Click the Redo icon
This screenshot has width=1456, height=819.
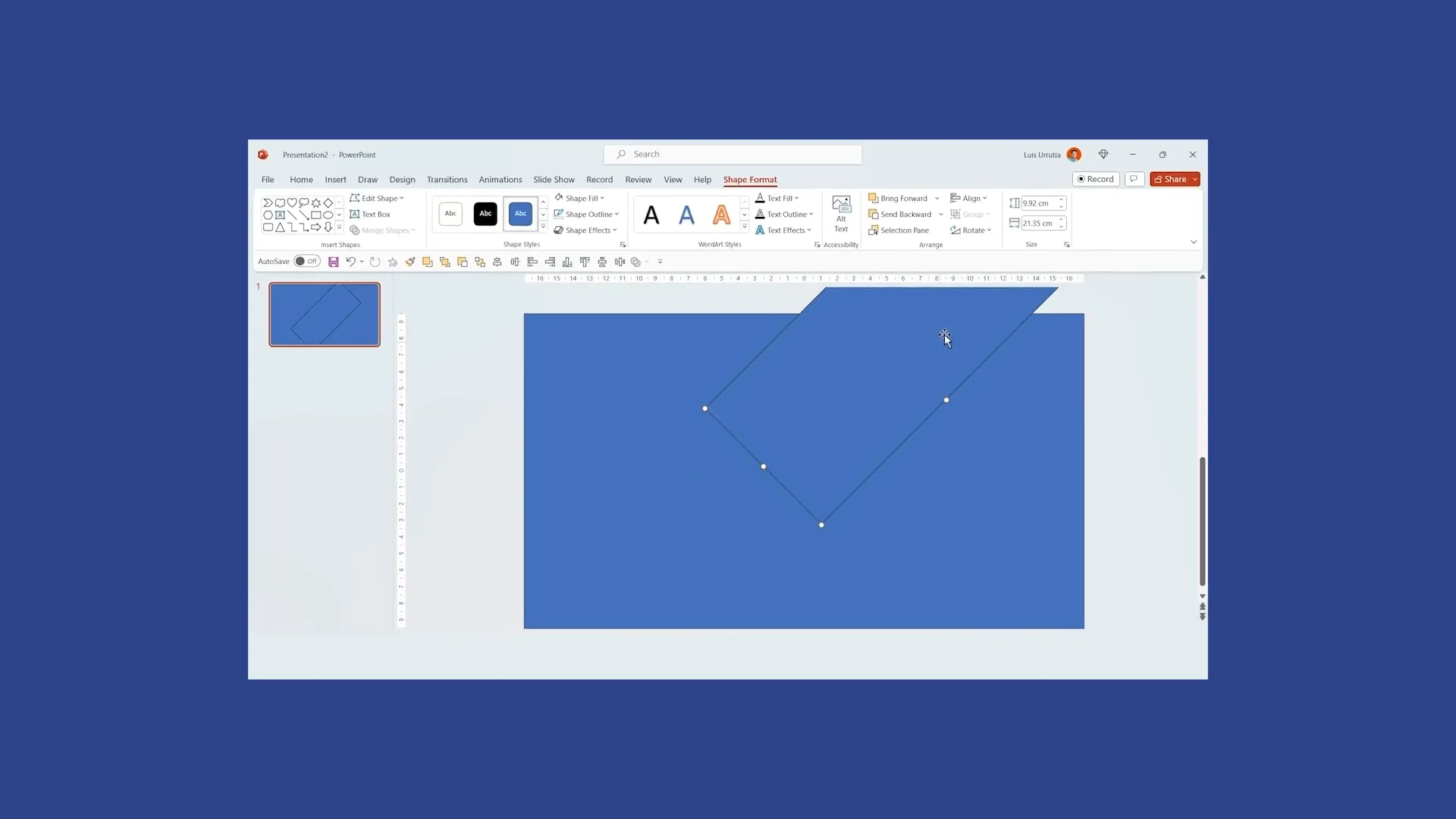pyautogui.click(x=375, y=262)
